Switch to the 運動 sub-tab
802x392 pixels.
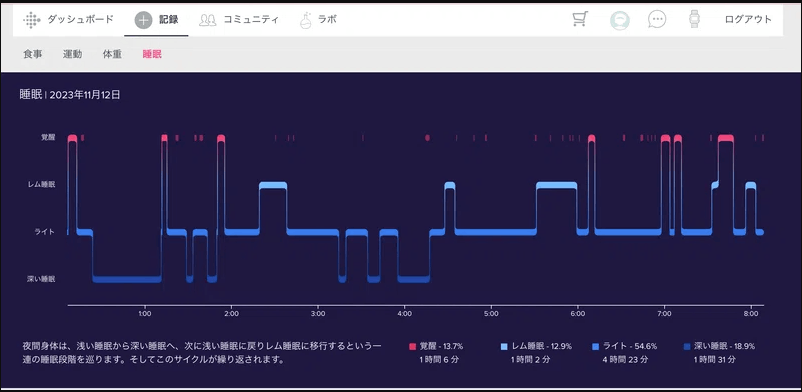[72, 54]
